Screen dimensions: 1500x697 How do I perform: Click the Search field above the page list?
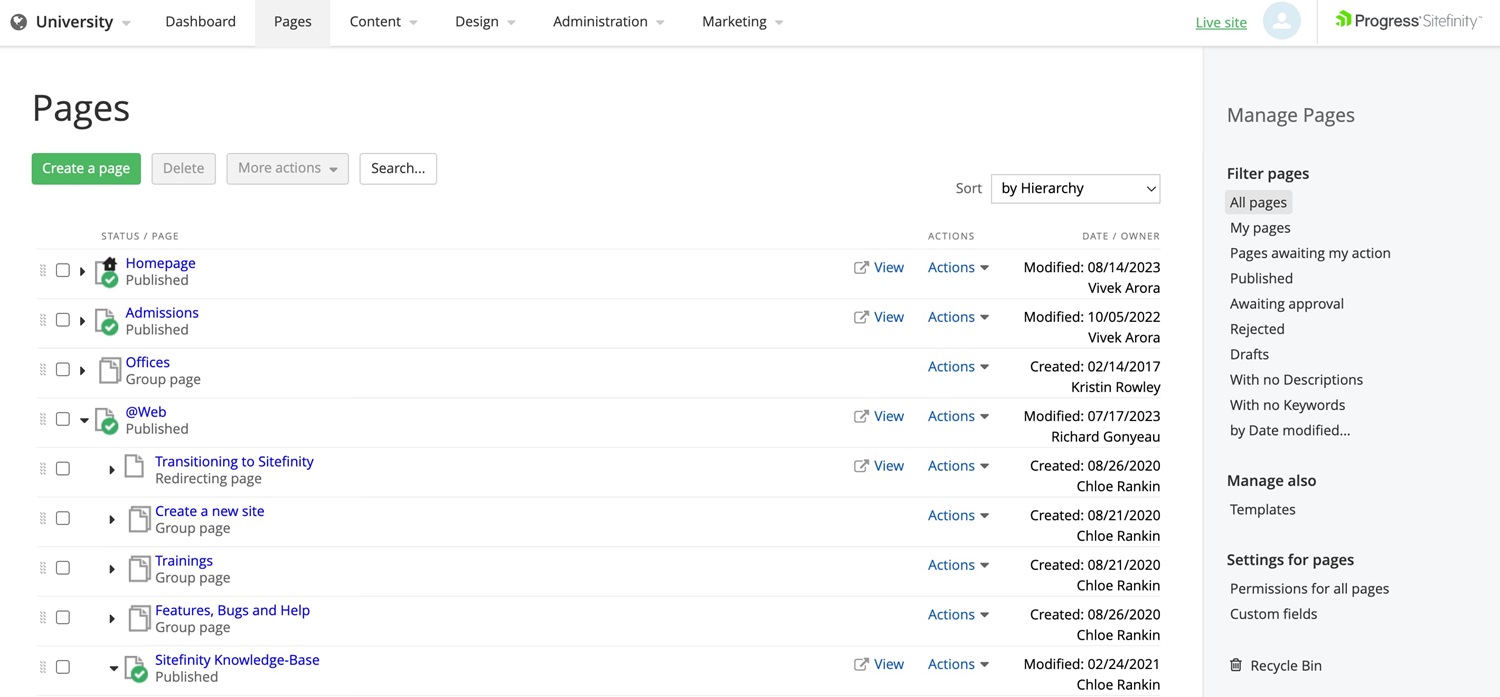pos(398,168)
